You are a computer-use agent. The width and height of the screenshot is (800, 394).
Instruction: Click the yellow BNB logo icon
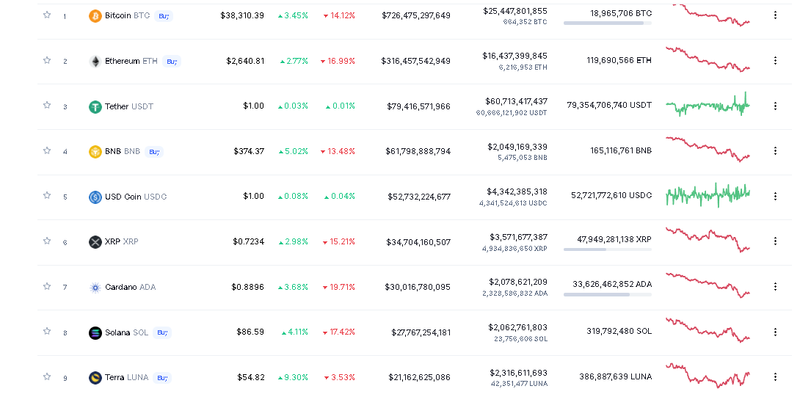click(x=95, y=152)
